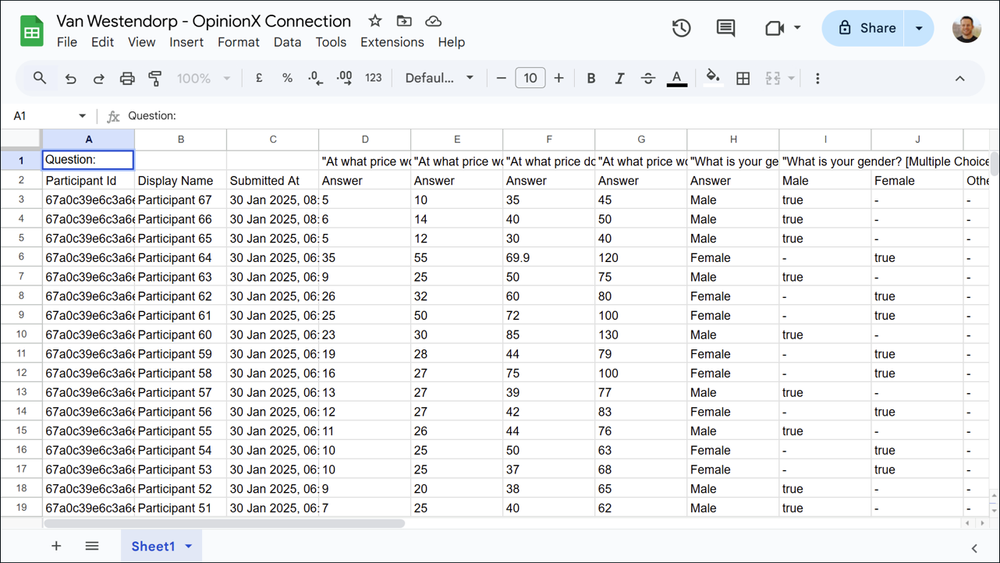The image size is (1000, 563).
Task: Select cell Participant 64
Action: pos(180,258)
